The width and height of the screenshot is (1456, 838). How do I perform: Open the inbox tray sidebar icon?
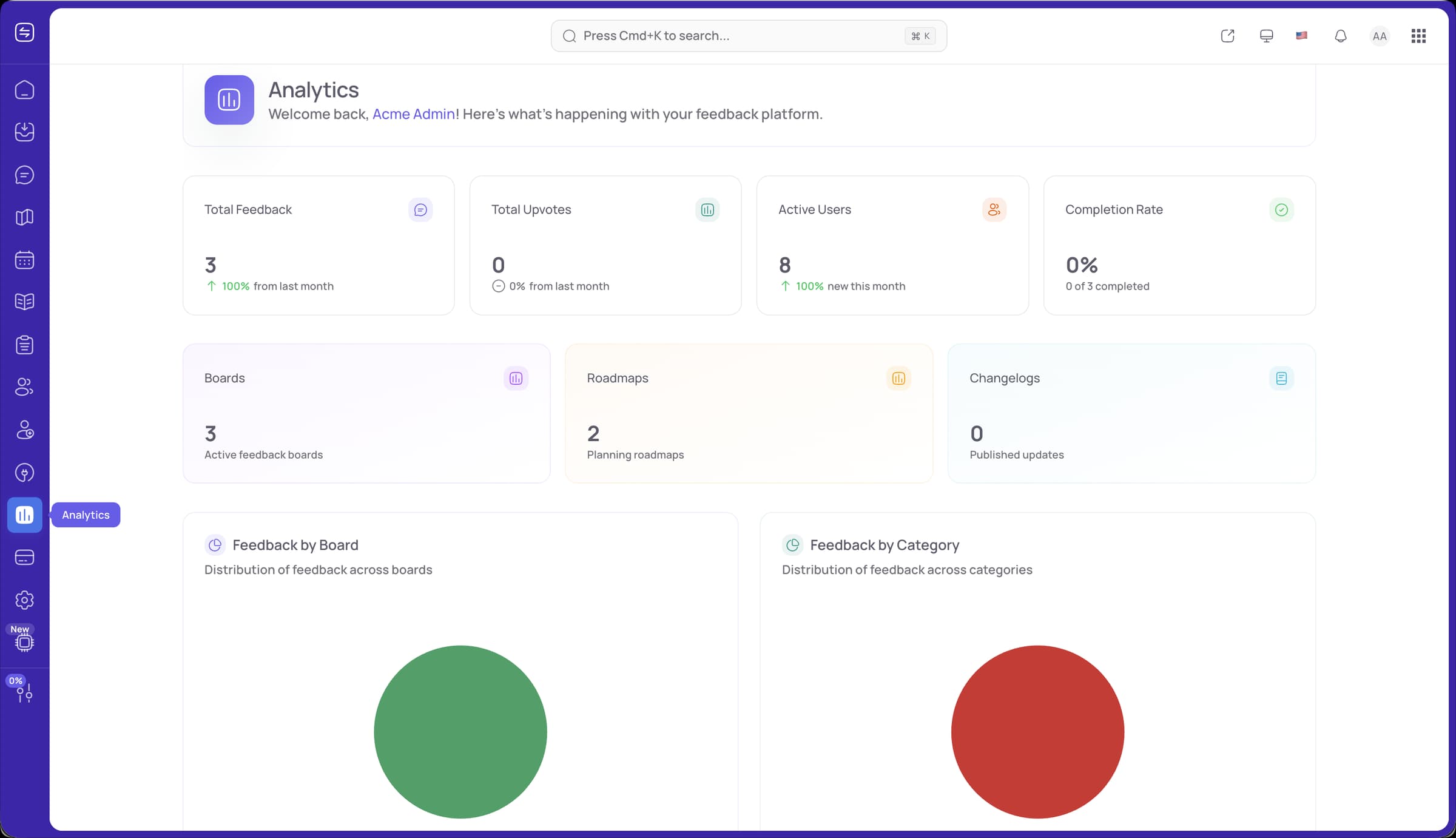tap(24, 132)
